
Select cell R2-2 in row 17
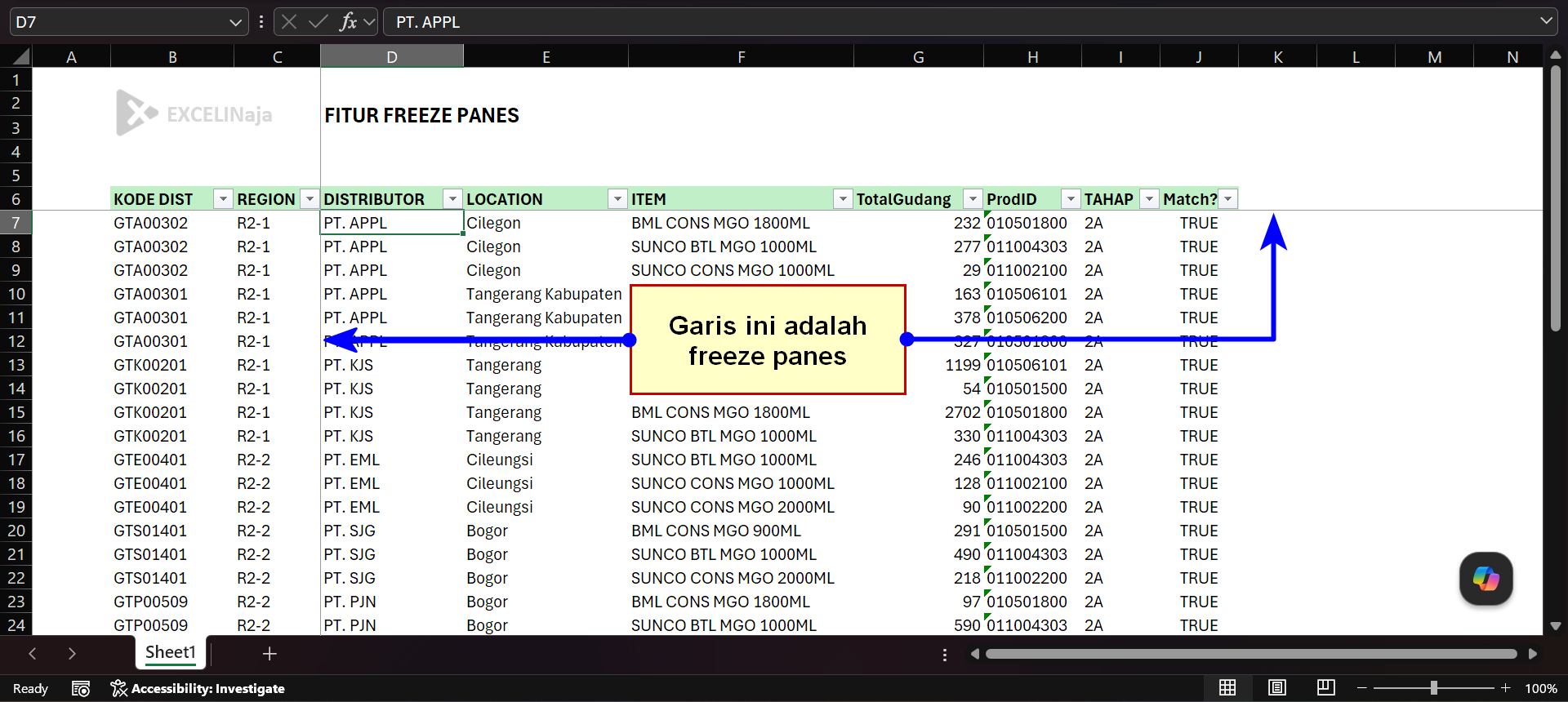[x=277, y=460]
